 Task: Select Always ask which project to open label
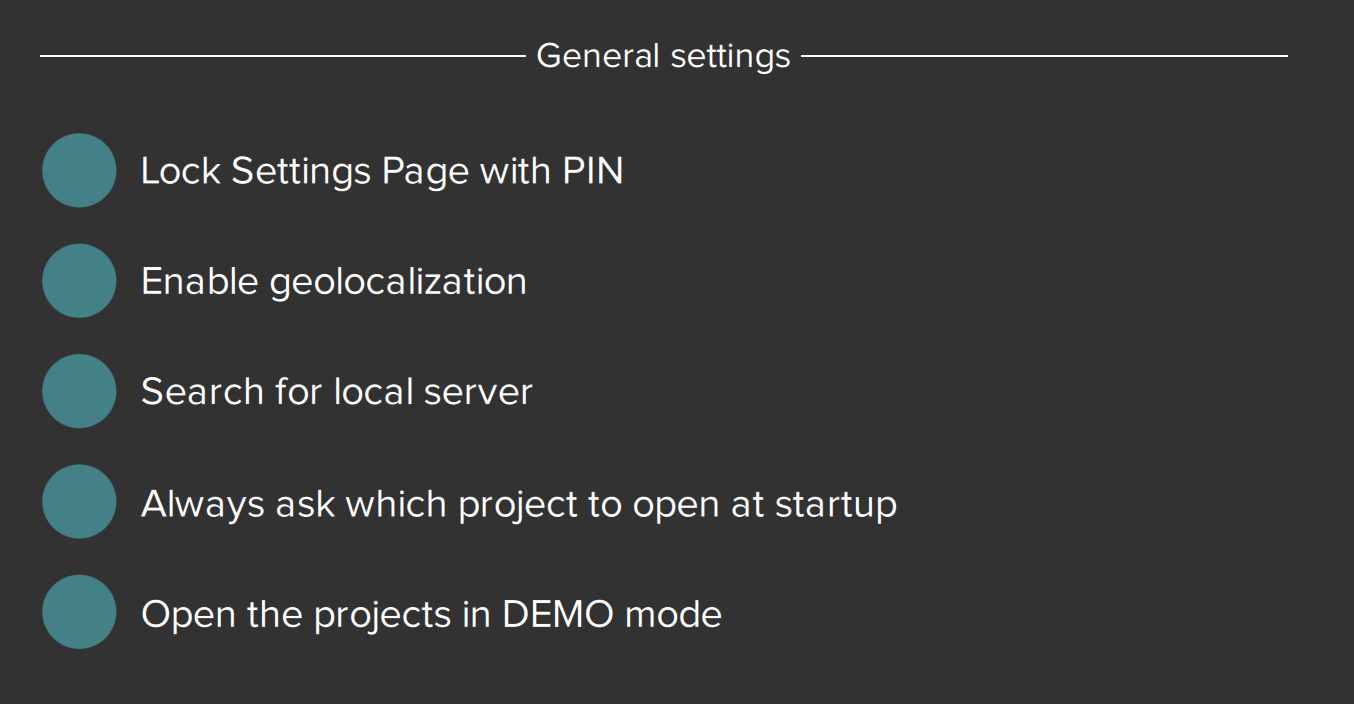click(x=518, y=503)
